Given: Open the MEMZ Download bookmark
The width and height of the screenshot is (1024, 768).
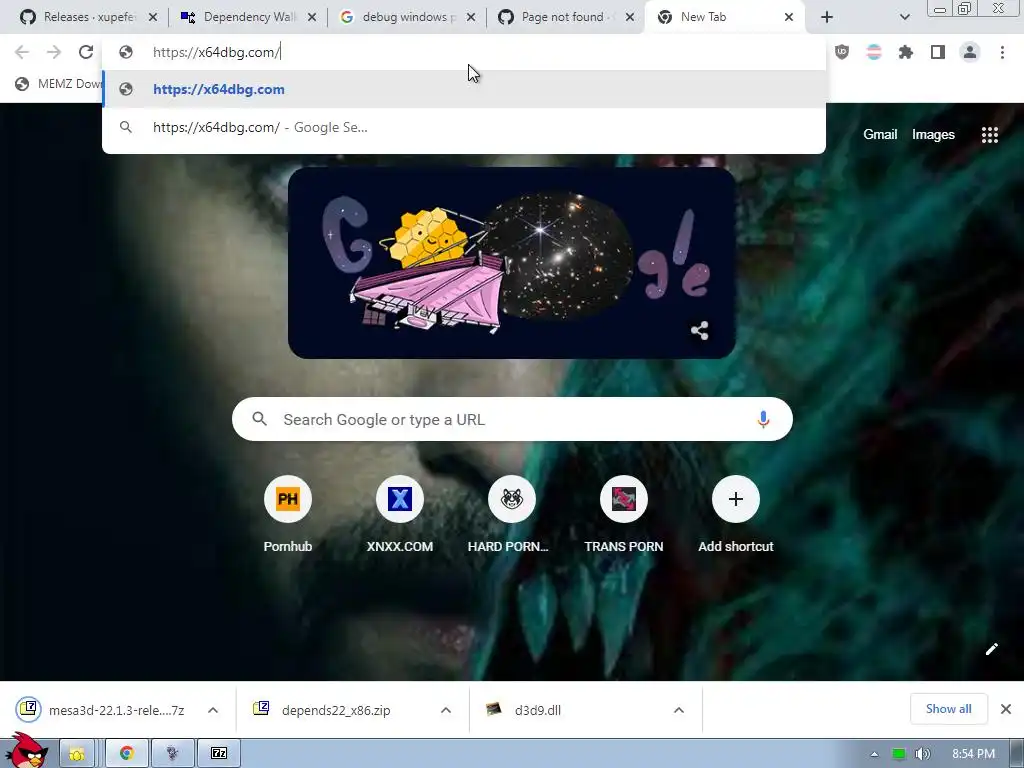Looking at the screenshot, I should (59, 84).
